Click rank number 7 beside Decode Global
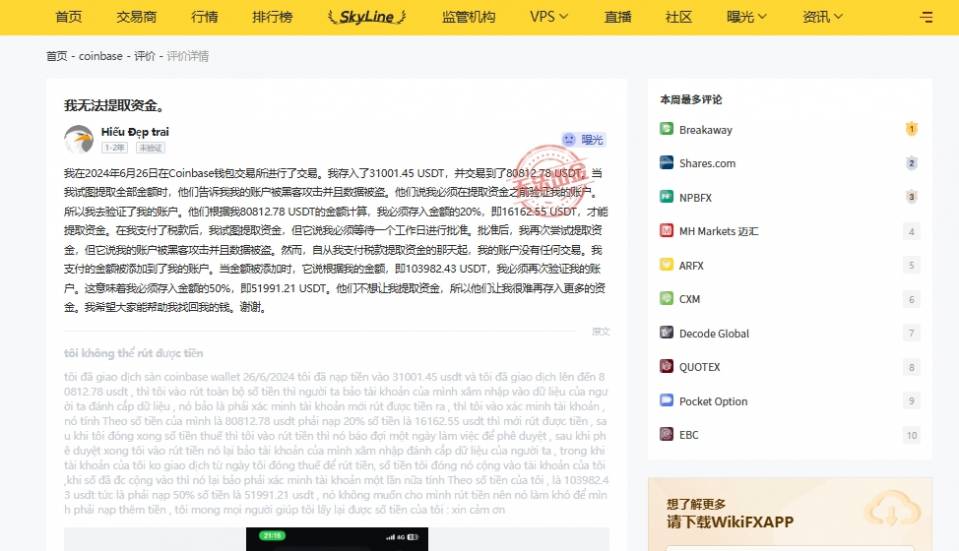Image resolution: width=959 pixels, height=551 pixels. pos(911,333)
